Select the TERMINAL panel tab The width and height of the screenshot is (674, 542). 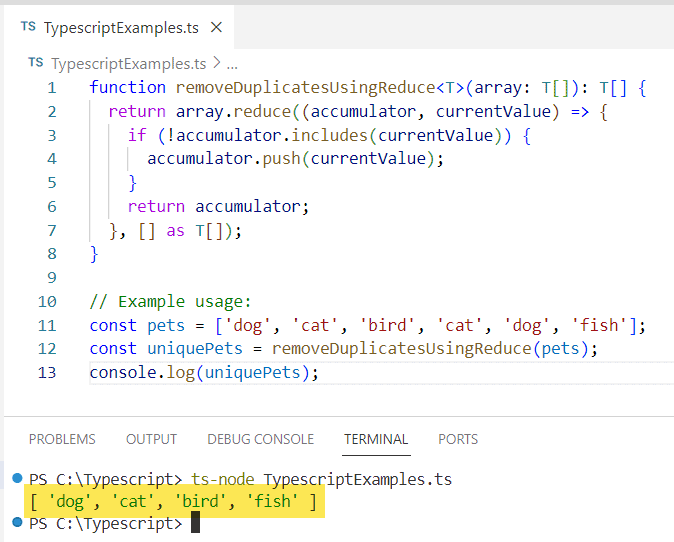376,439
